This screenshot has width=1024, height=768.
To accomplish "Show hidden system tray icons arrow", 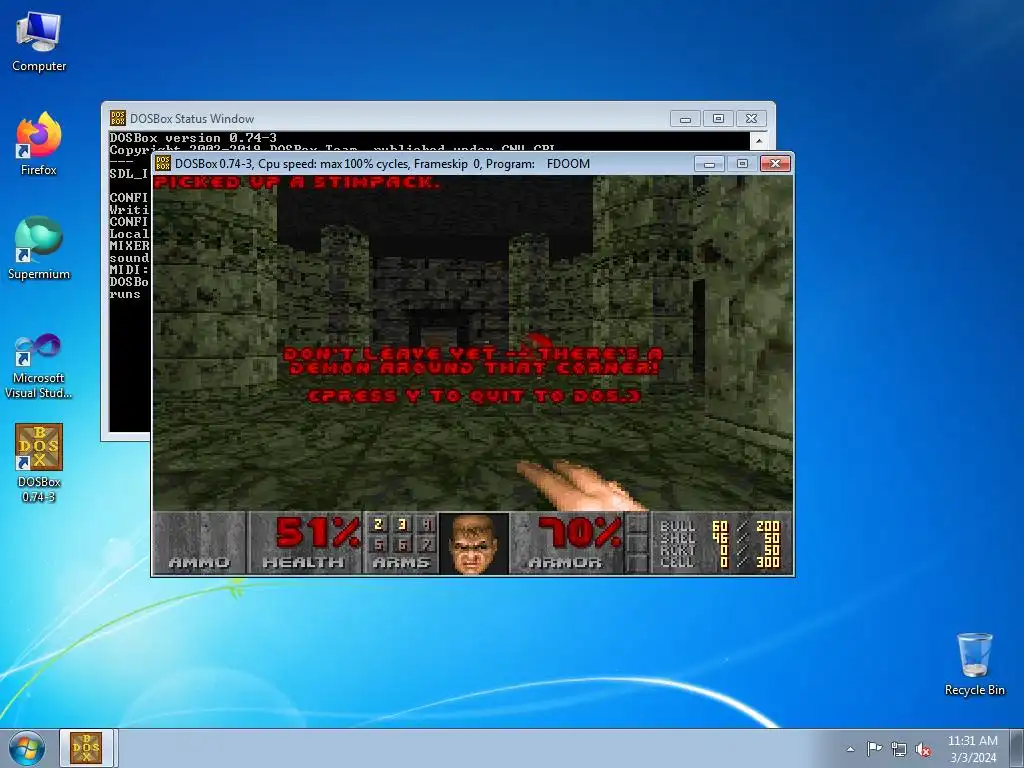I will click(x=850, y=749).
